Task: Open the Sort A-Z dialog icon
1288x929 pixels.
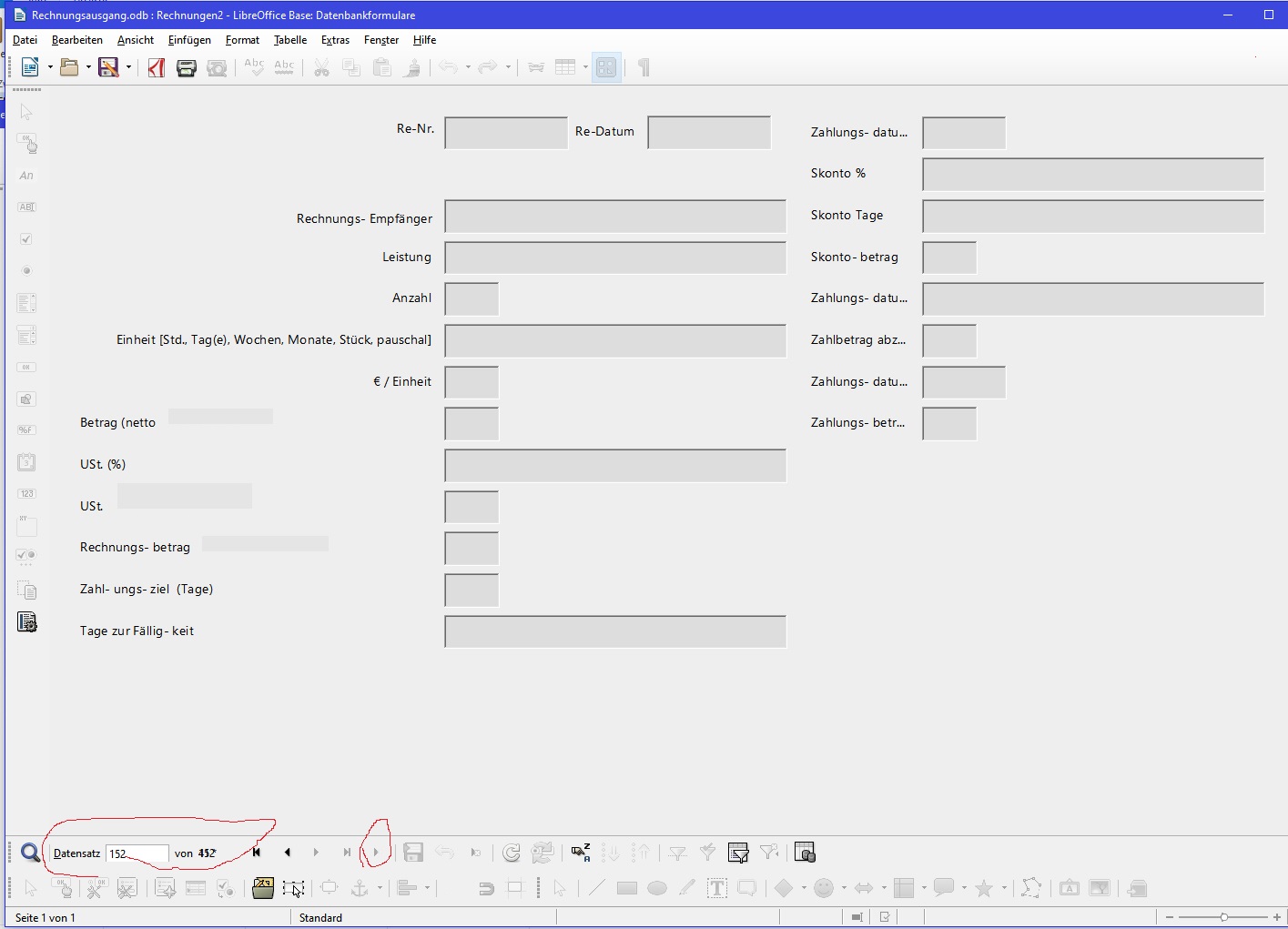Action: point(581,853)
